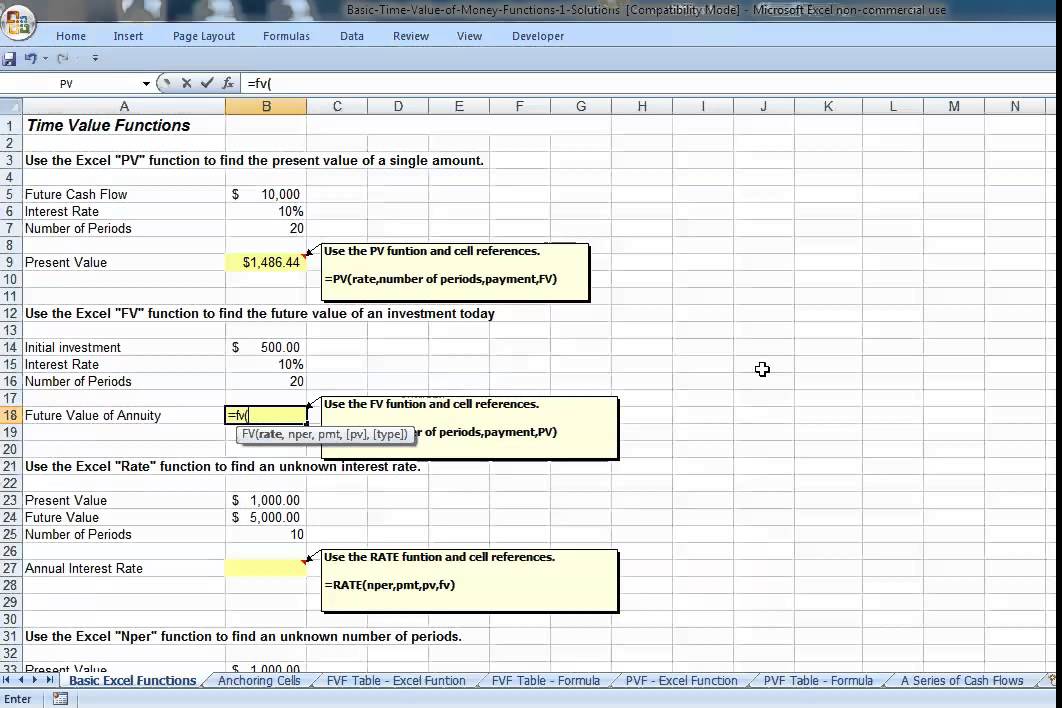This screenshot has height=708, width=1062.
Task: Open the FVF Table - Formula sheet
Action: pos(546,680)
